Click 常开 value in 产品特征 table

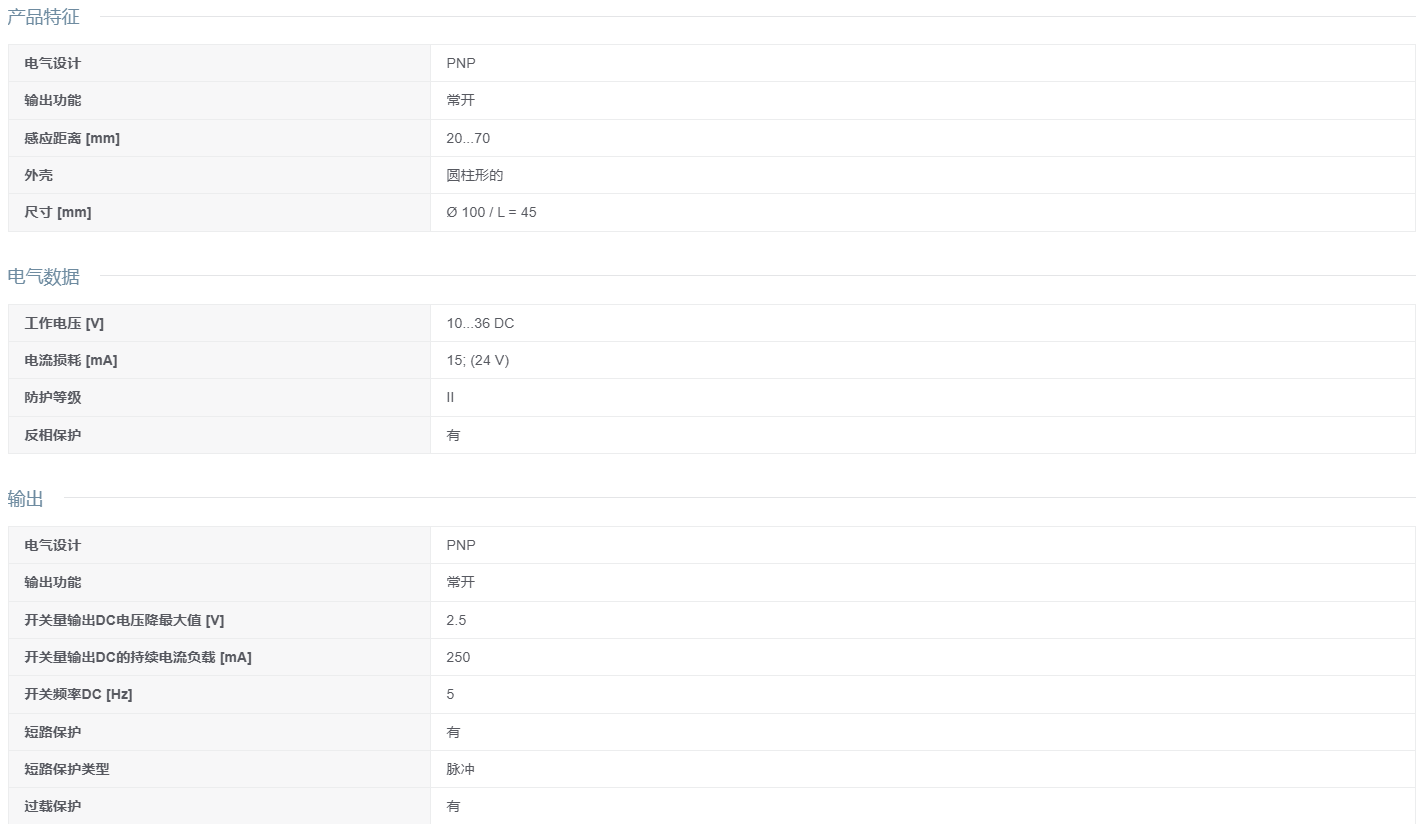(x=461, y=100)
